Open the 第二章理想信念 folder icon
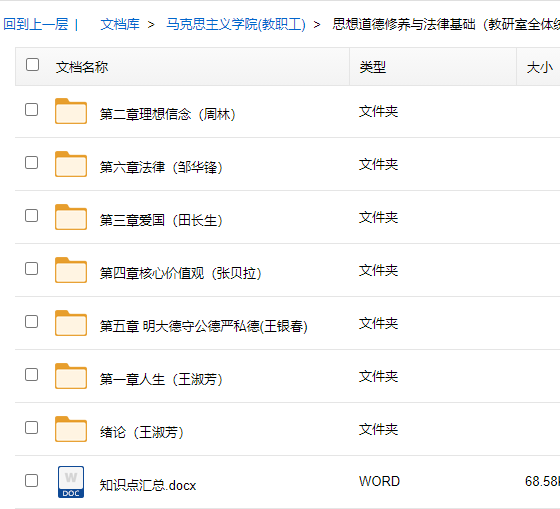This screenshot has width=560, height=509. (71, 111)
